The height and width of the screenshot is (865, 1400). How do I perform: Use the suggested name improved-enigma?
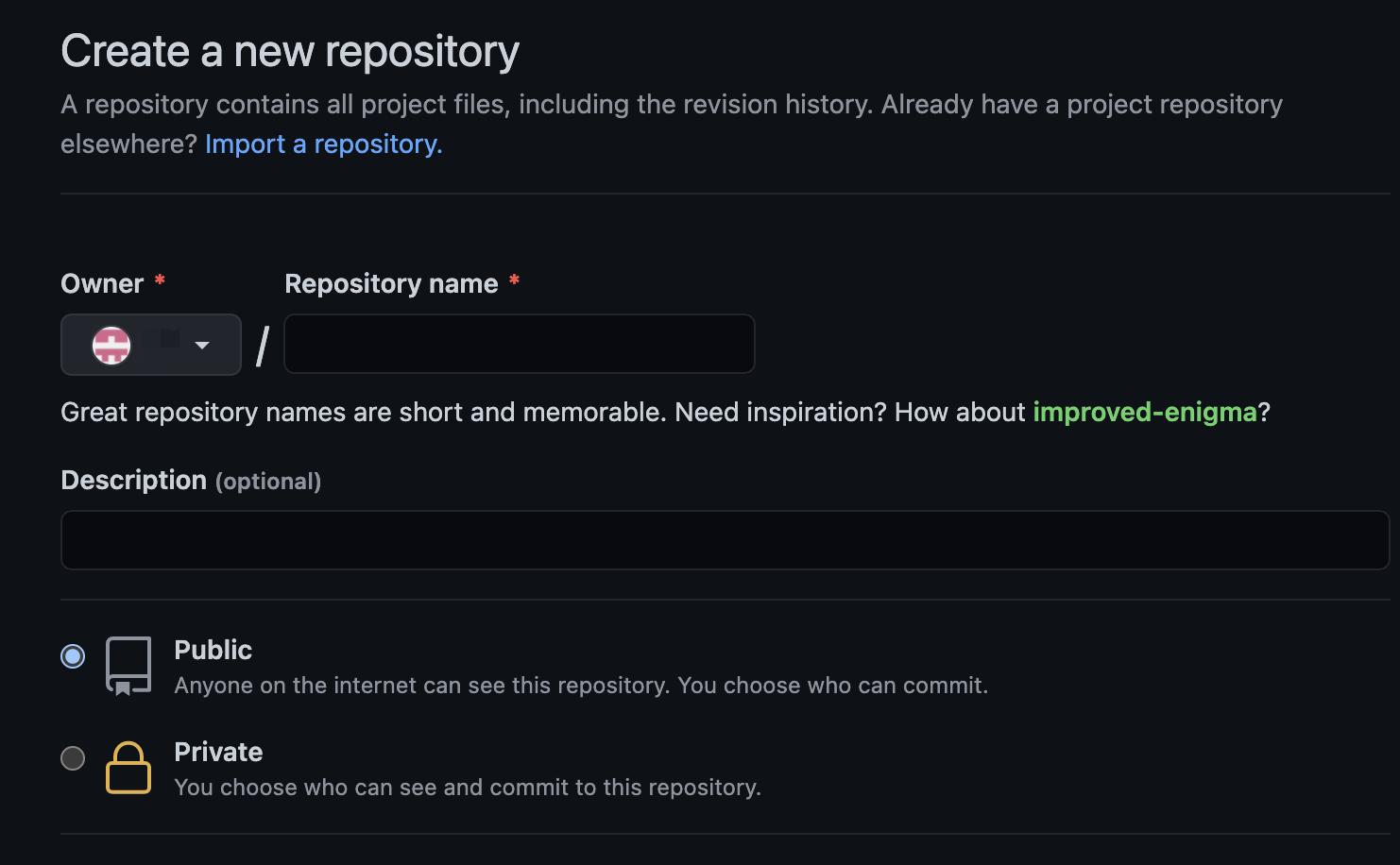(1145, 412)
